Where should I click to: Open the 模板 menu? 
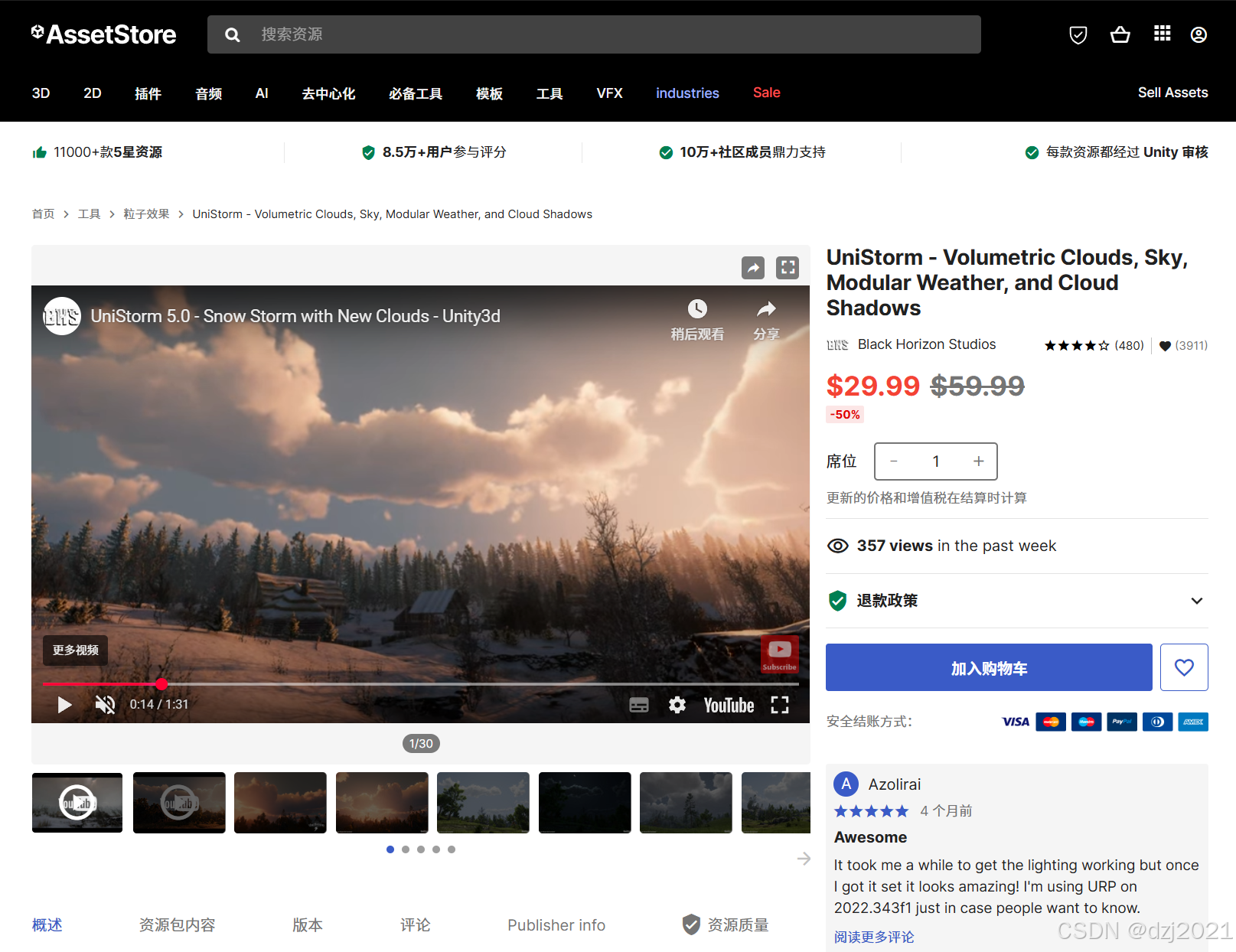[489, 93]
